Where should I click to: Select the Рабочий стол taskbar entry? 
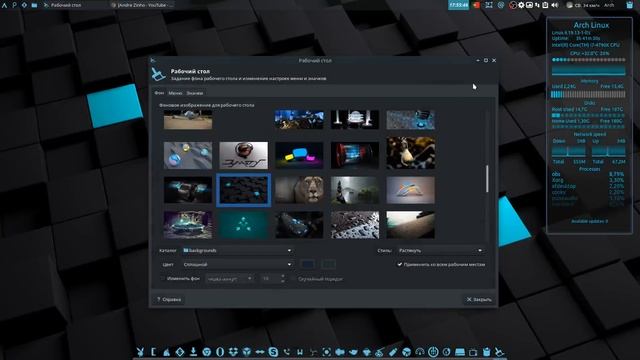[x=62, y=5]
